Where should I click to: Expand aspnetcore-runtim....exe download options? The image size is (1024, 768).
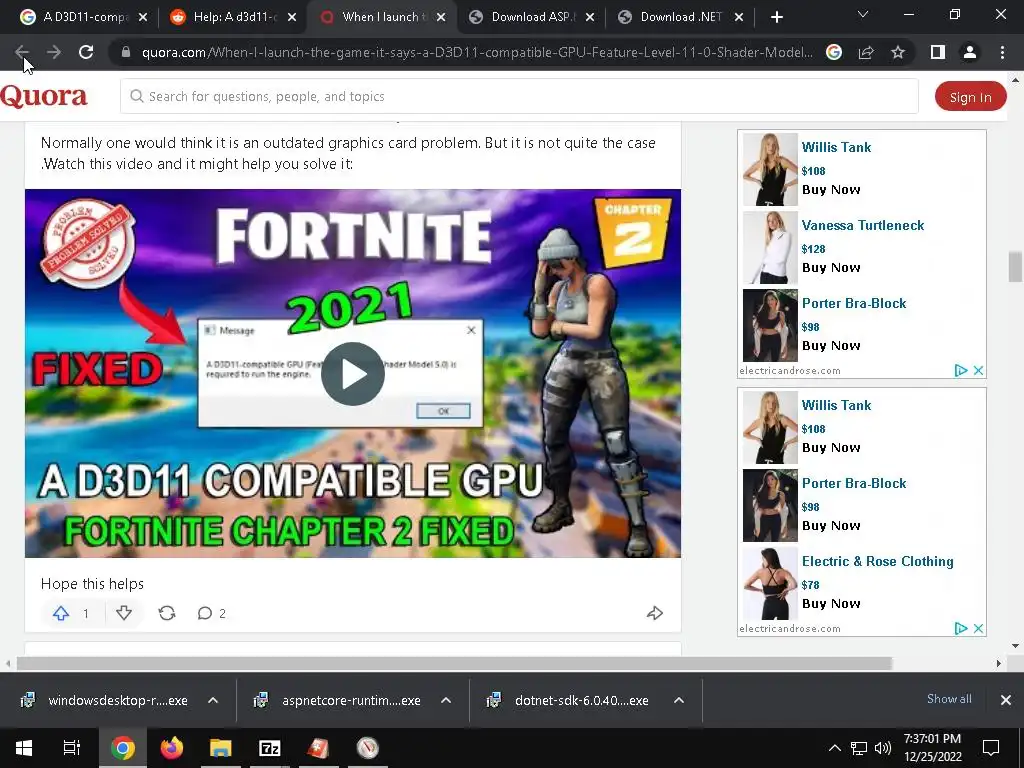446,701
